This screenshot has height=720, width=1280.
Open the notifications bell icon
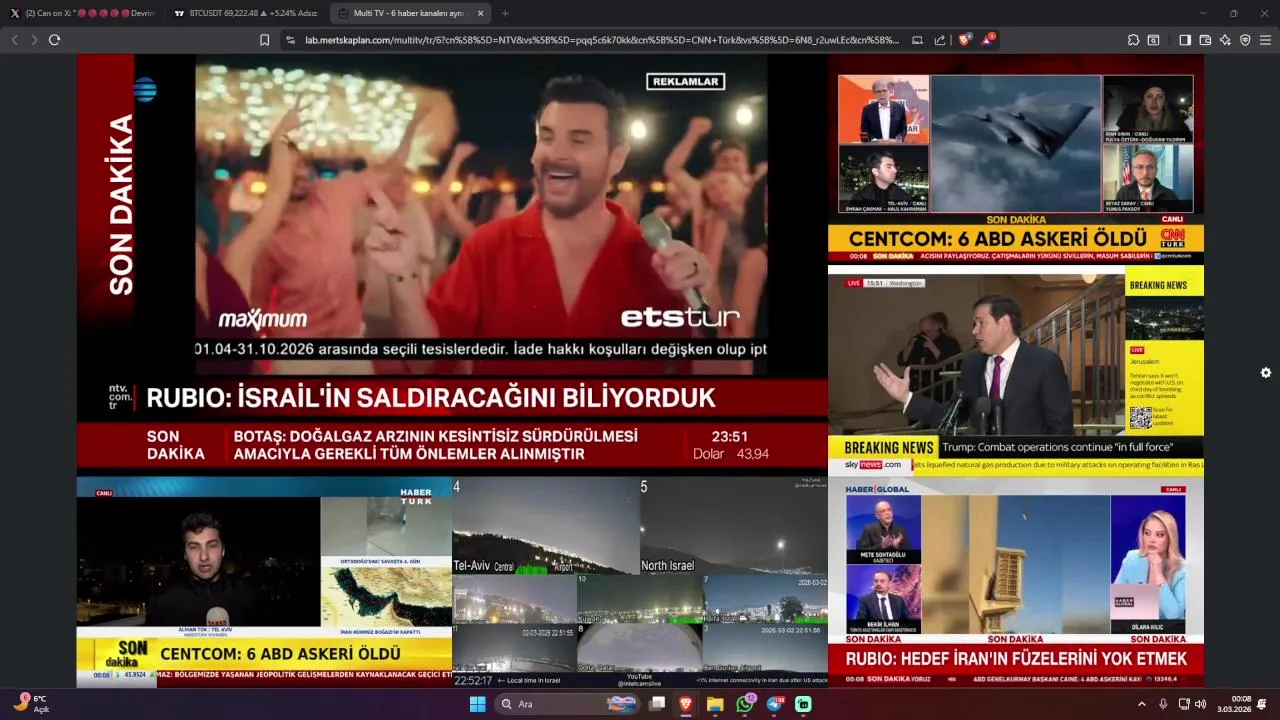[x=1262, y=704]
